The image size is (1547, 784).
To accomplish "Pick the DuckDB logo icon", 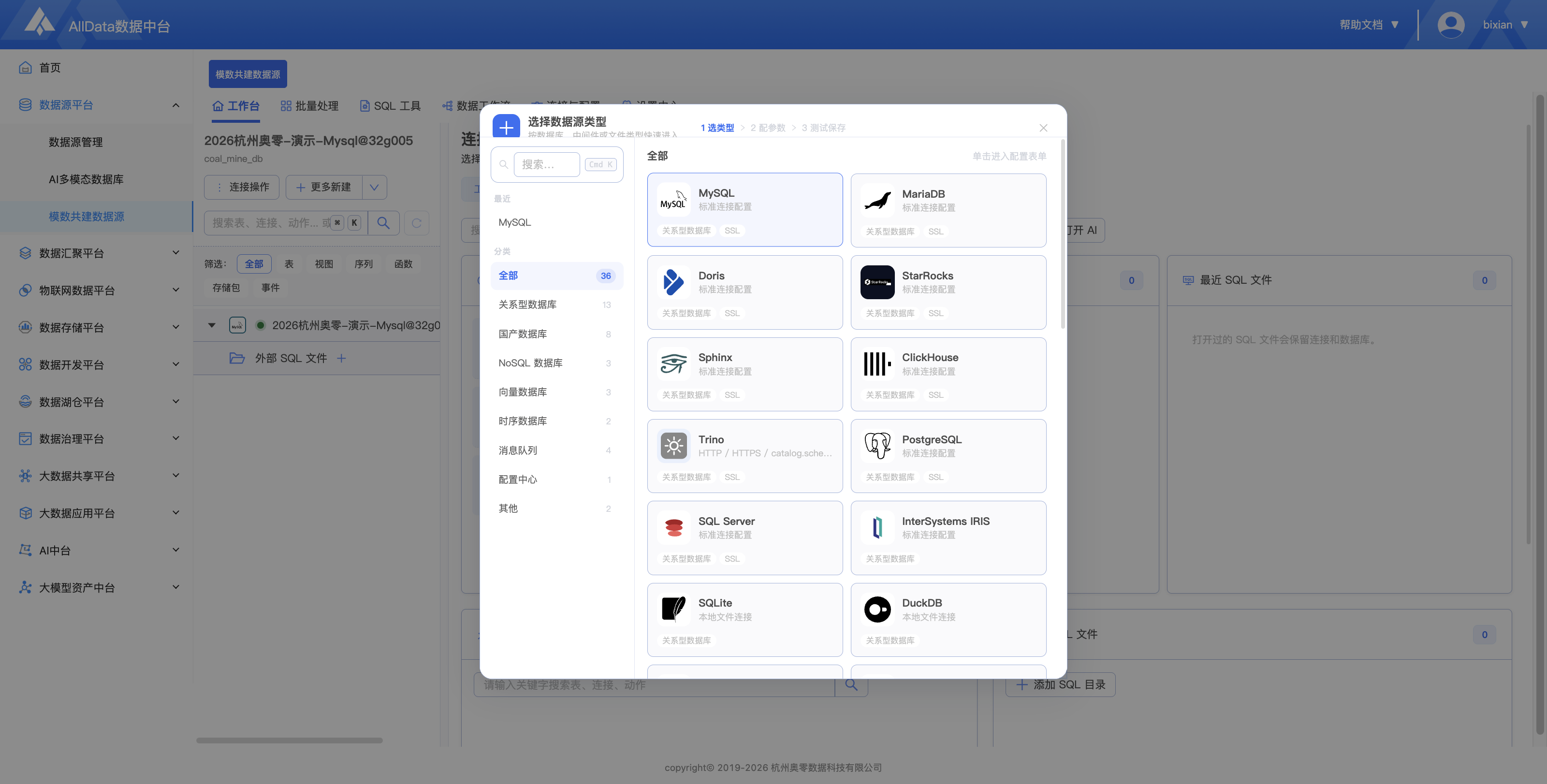I will pyautogui.click(x=877, y=610).
